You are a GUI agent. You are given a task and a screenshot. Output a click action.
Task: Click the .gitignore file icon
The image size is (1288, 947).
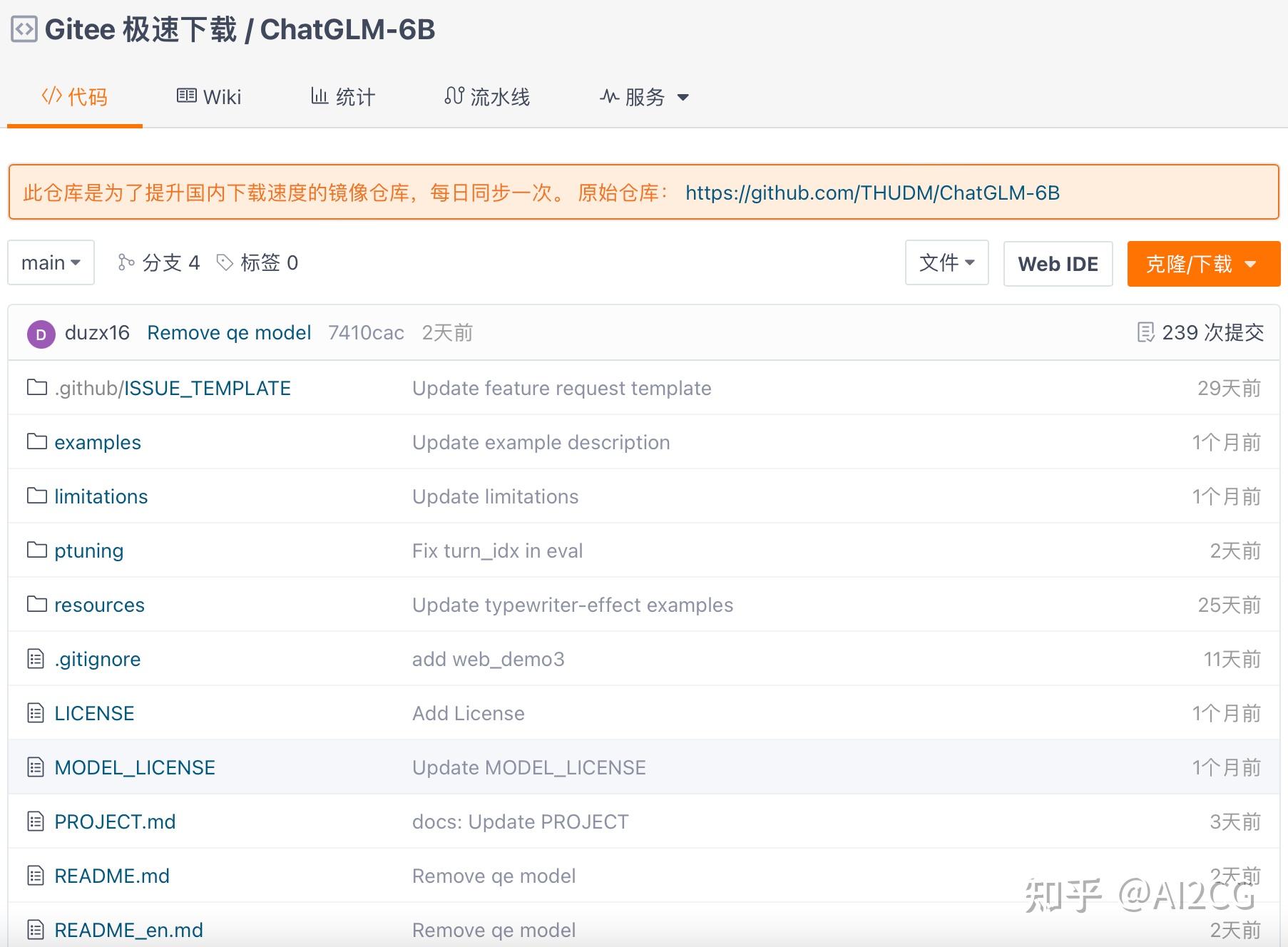pos(35,658)
